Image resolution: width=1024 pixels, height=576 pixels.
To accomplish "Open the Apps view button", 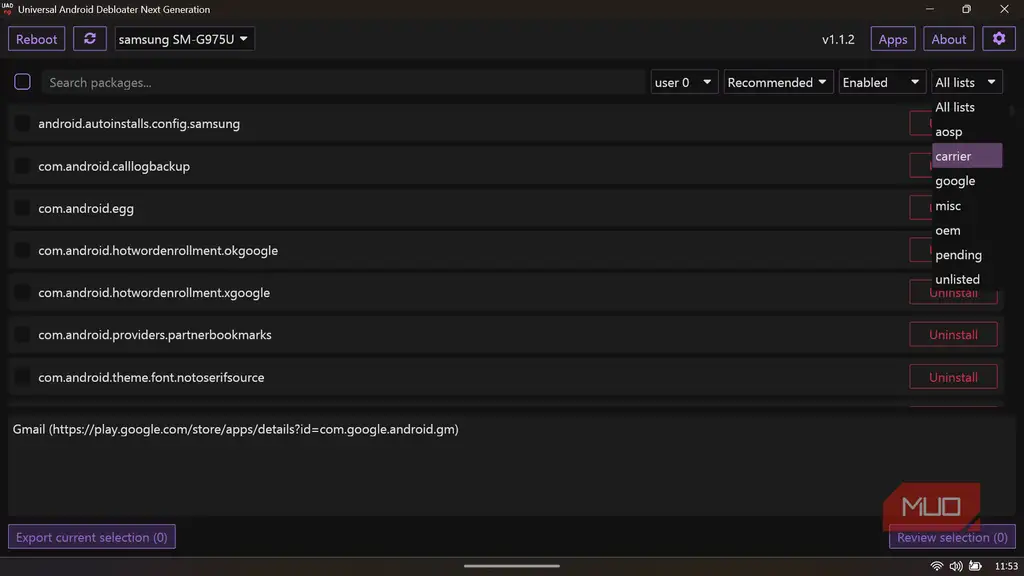I will point(893,39).
